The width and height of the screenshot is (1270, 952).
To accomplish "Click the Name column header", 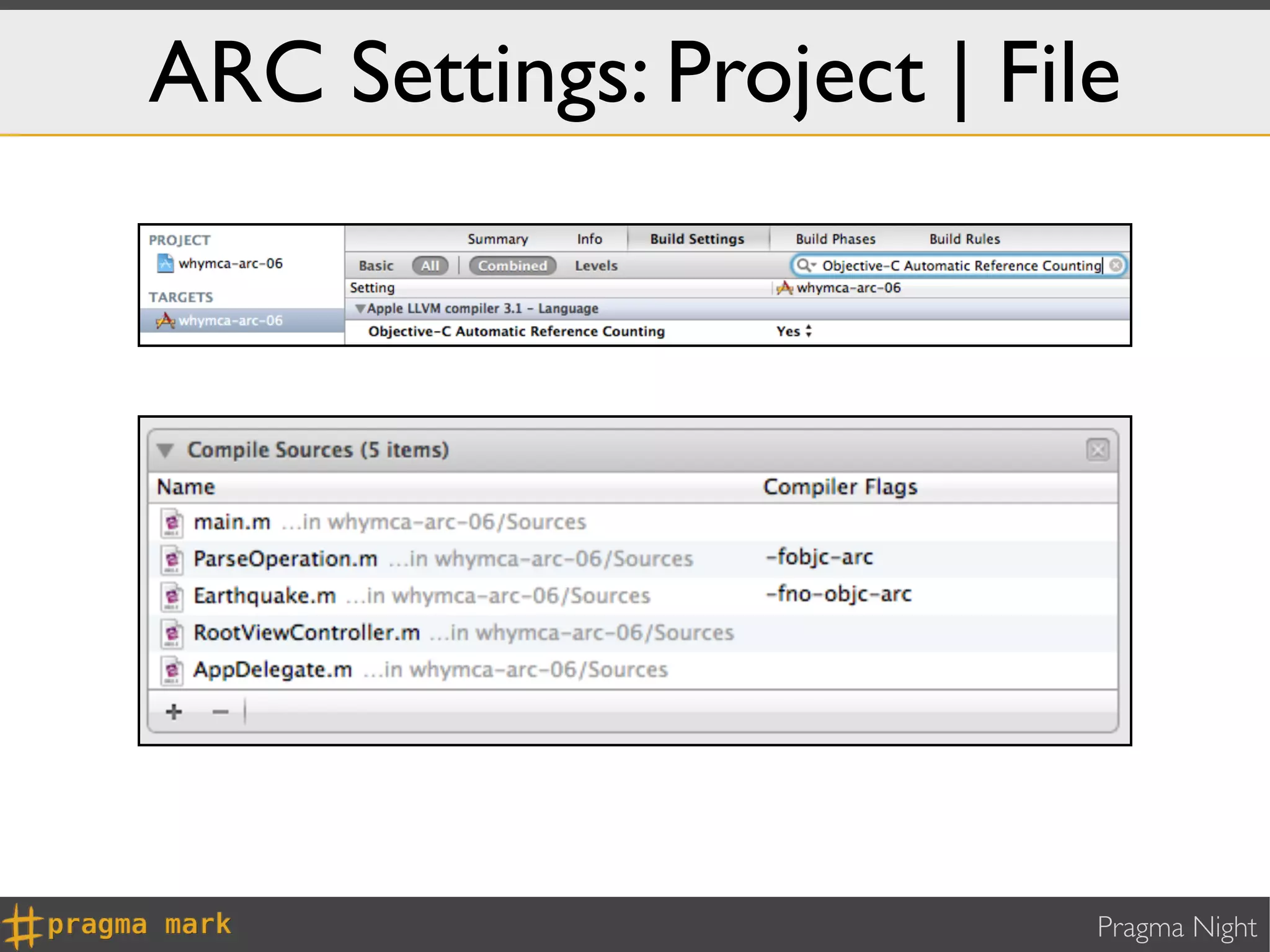I will (186, 487).
